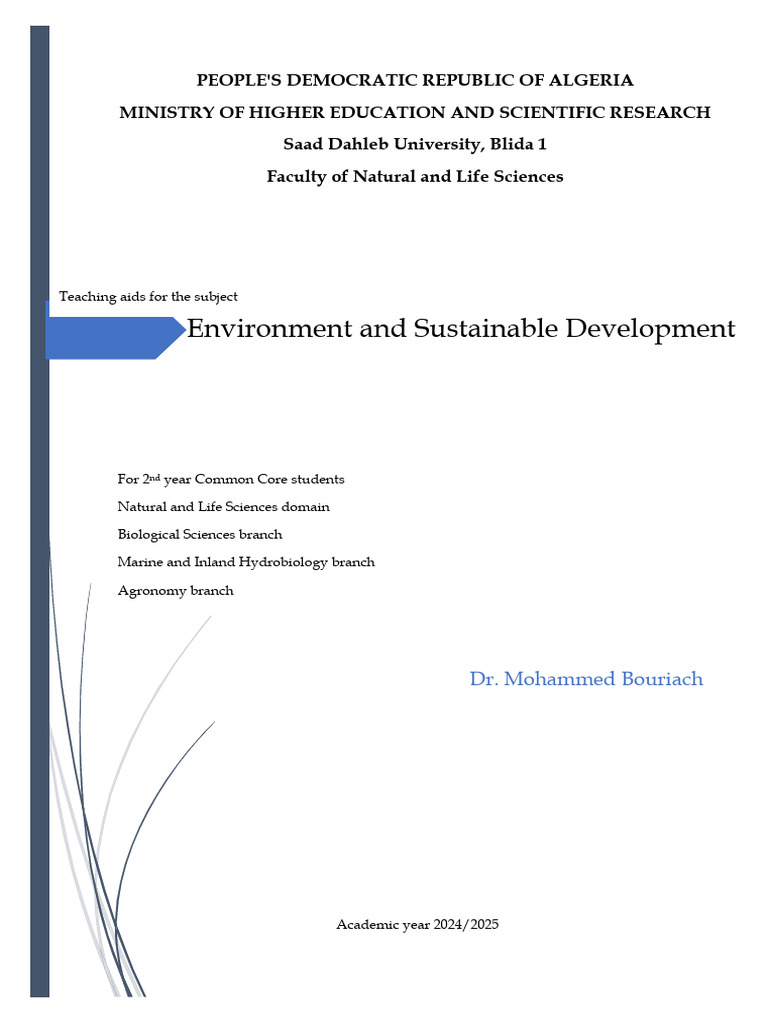Click the author name "Dr. Mohammed Bouriach"
The image size is (768, 1024).
pyautogui.click(x=586, y=679)
